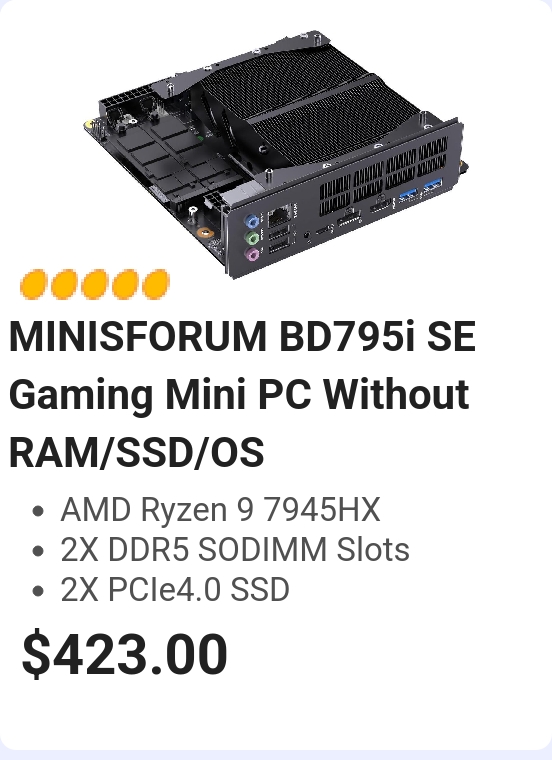Choose the third rating star
552x760 pixels.
click(95, 284)
